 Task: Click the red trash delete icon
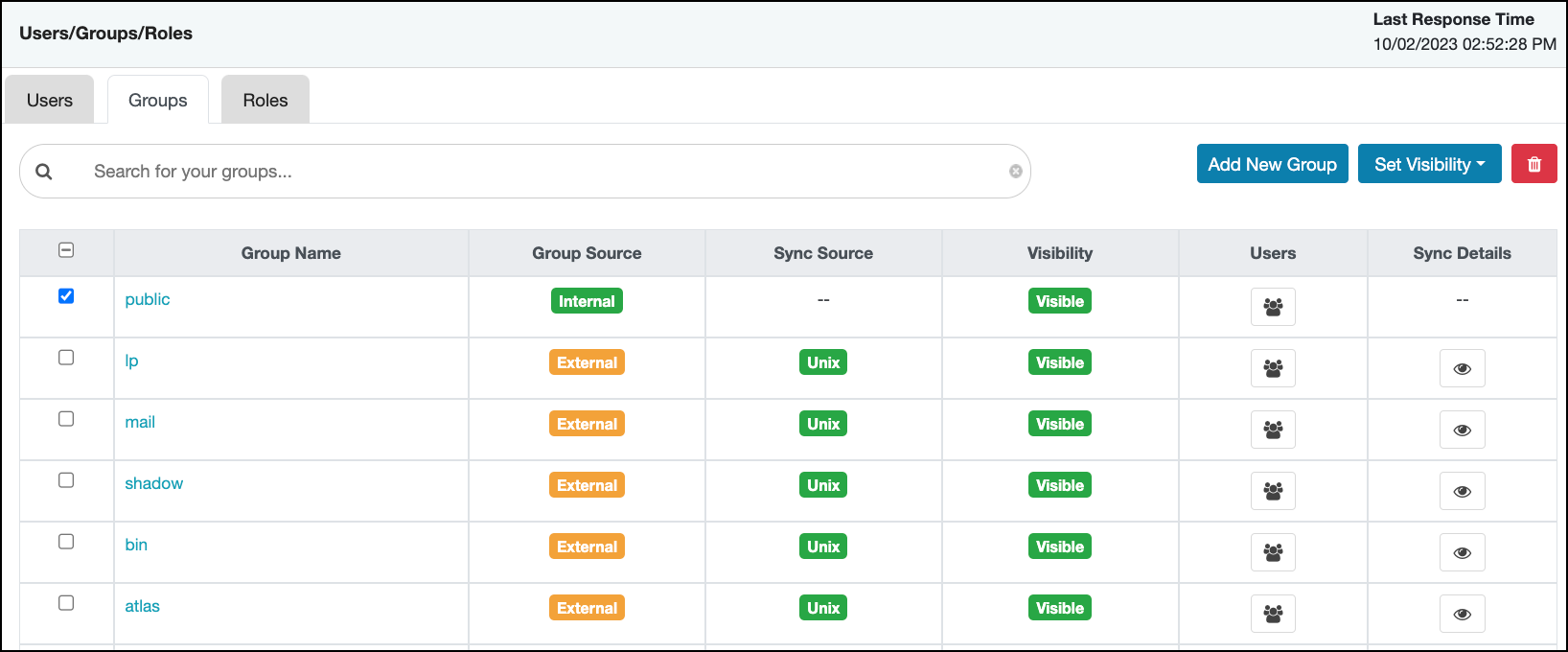click(x=1533, y=164)
